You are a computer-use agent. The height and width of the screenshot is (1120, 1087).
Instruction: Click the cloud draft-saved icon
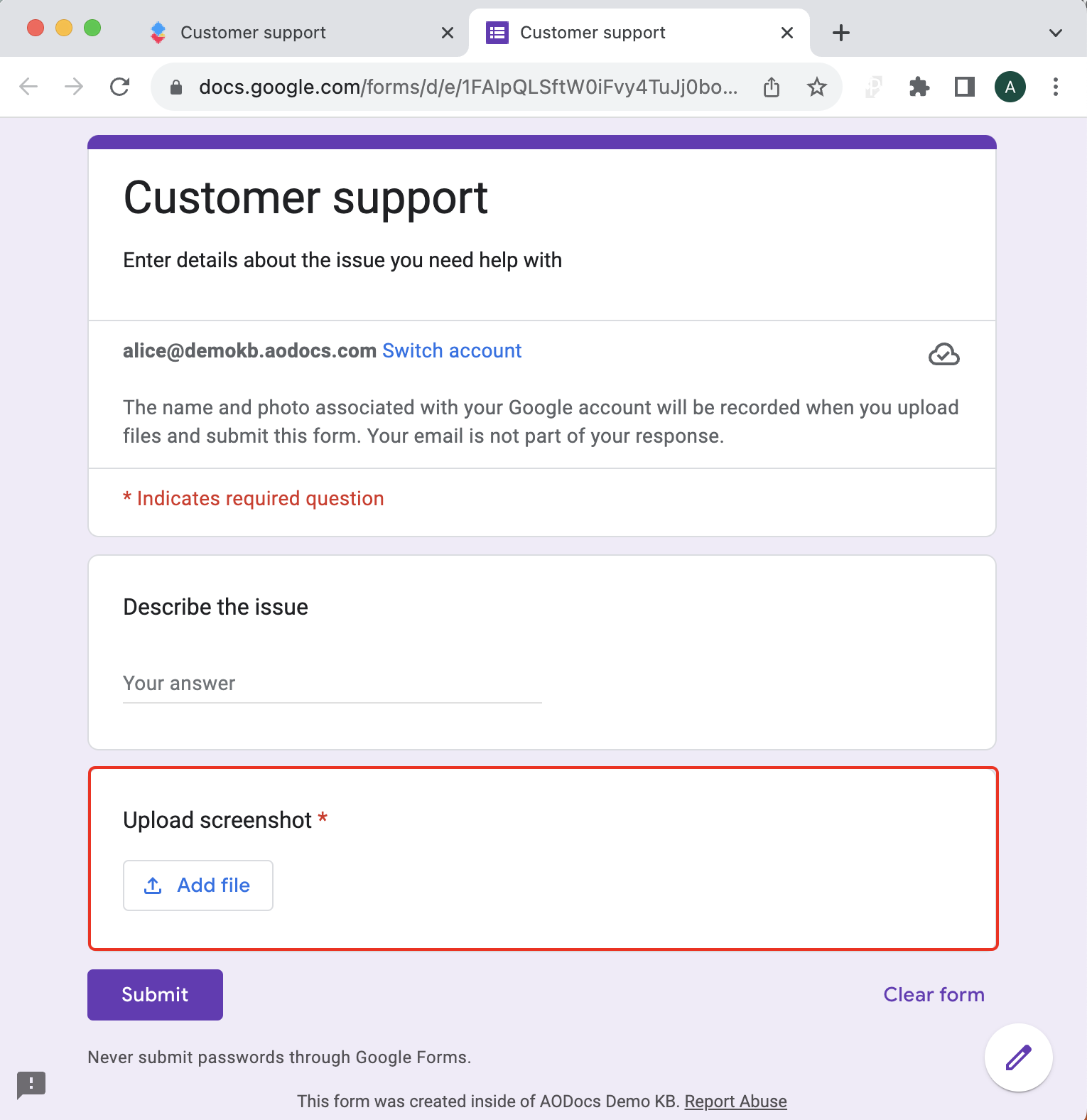[943, 354]
